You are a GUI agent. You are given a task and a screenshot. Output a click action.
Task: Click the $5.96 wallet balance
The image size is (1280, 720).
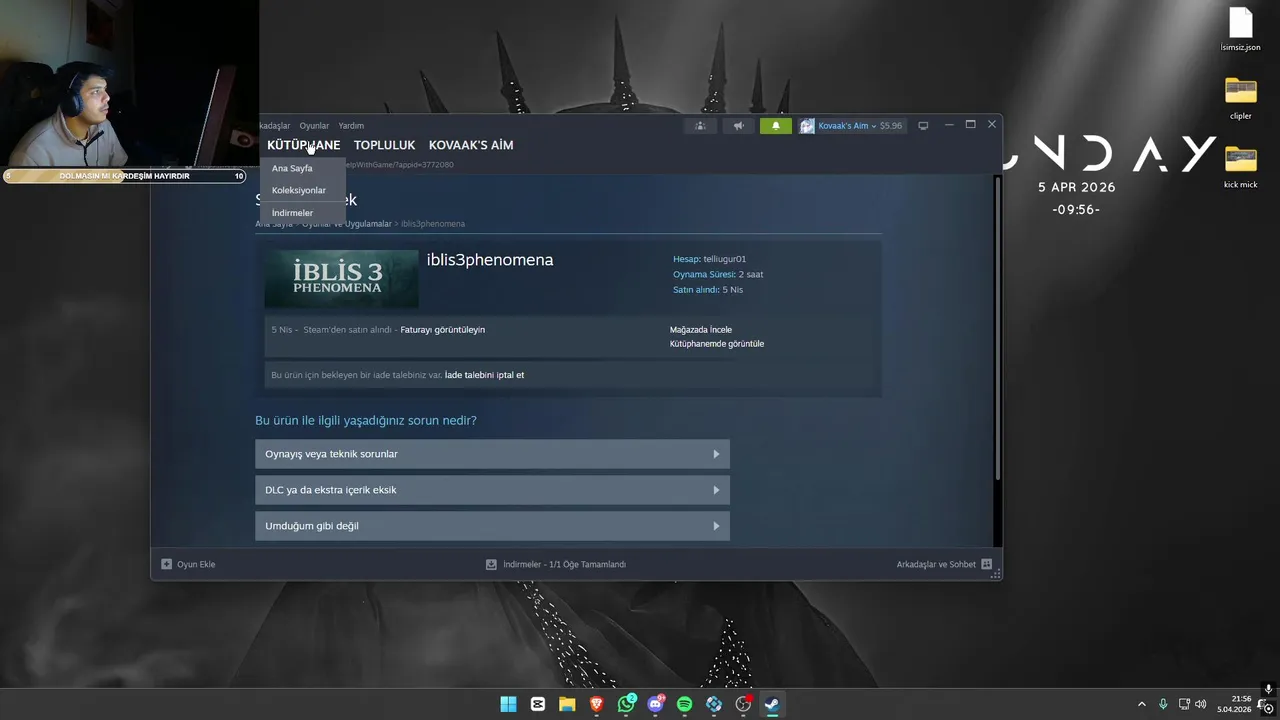coord(890,126)
